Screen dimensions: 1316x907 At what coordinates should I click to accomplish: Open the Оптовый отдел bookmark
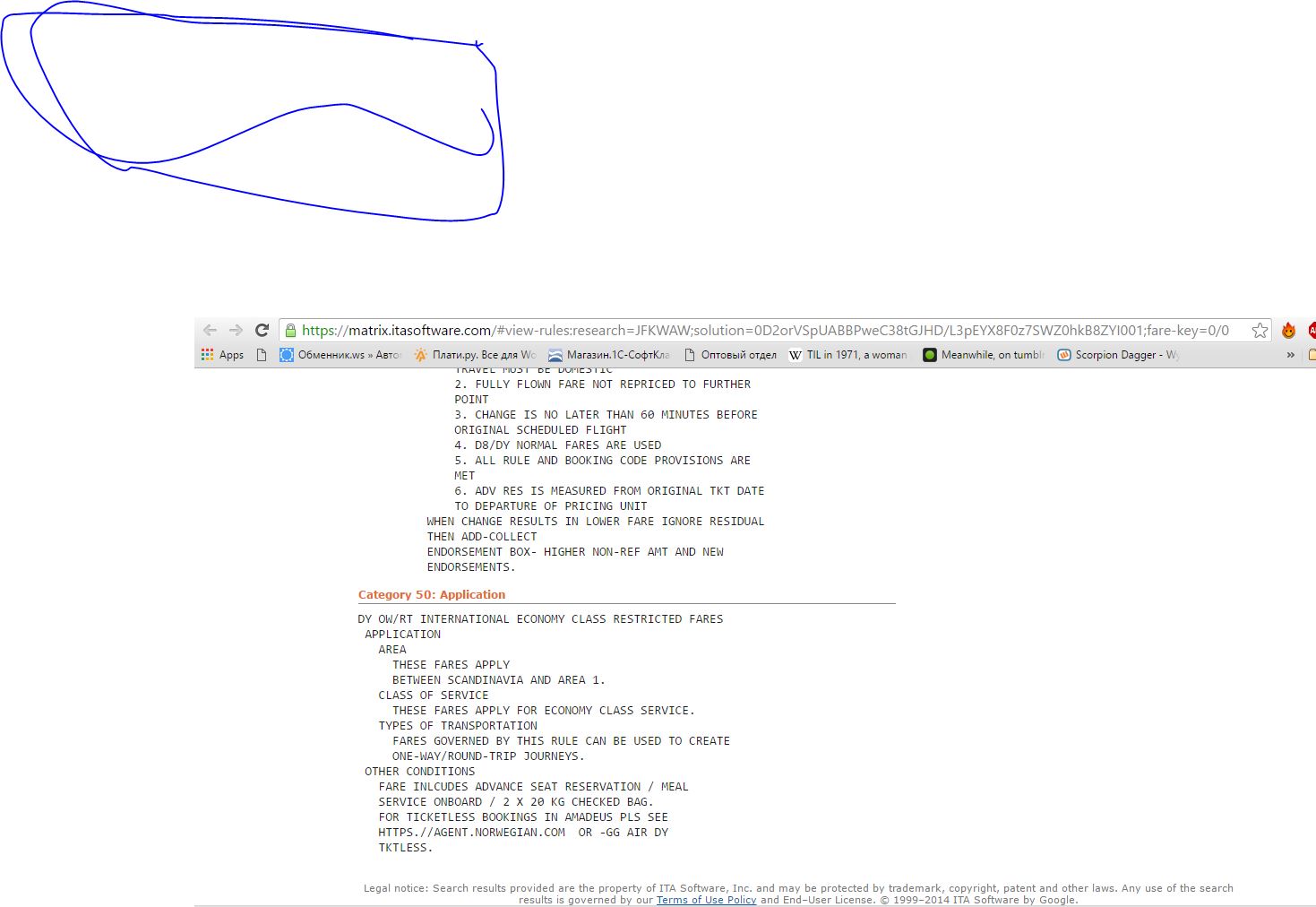click(x=730, y=355)
